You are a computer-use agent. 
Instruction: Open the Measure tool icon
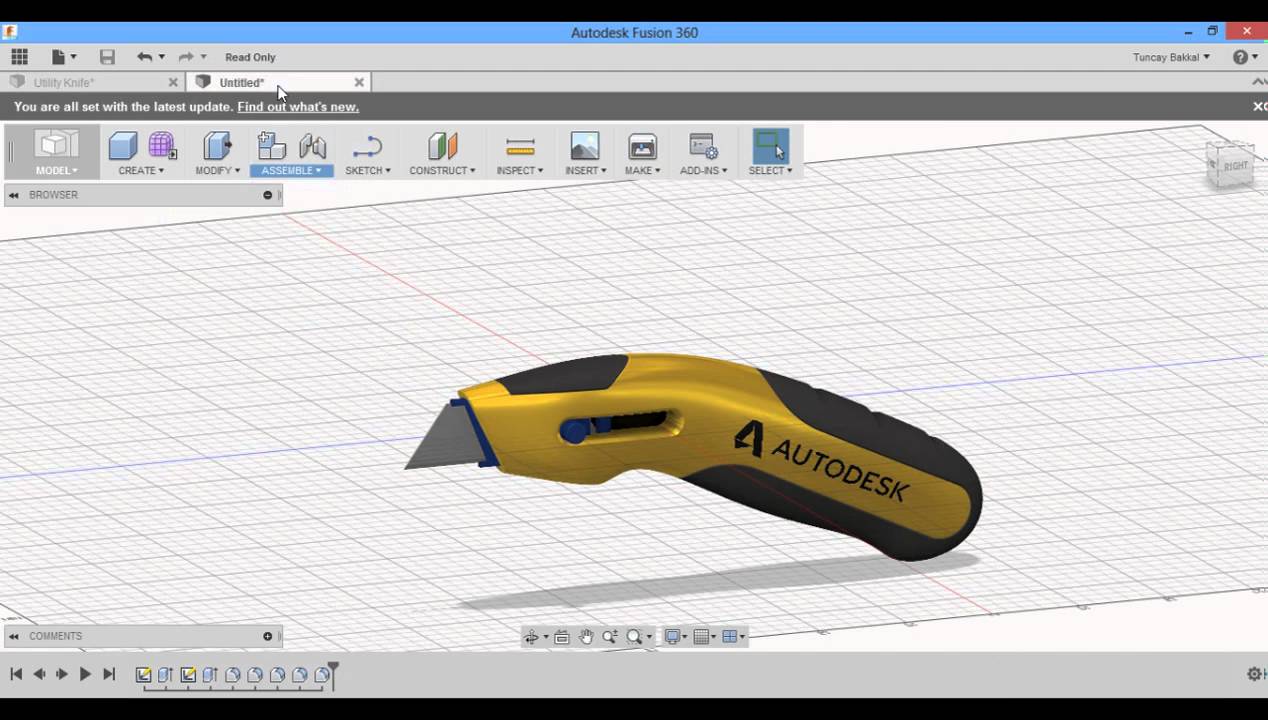(x=520, y=147)
